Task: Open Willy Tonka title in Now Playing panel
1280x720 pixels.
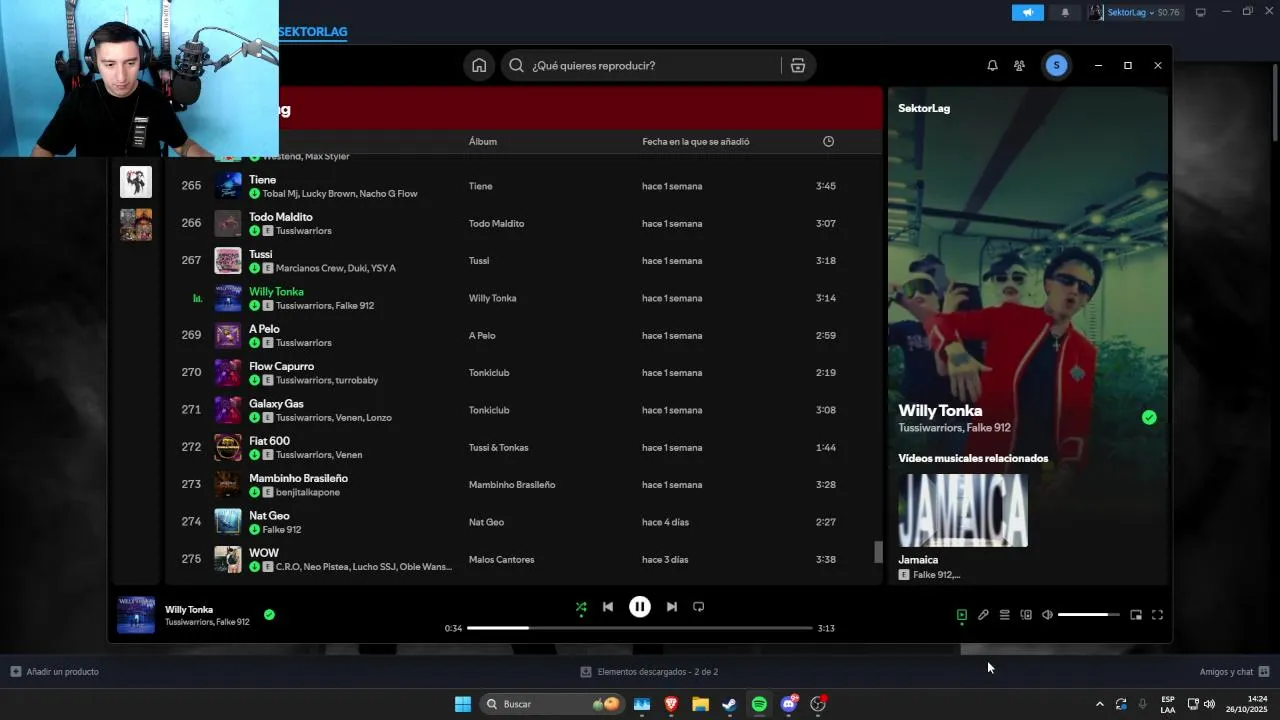Action: point(940,410)
